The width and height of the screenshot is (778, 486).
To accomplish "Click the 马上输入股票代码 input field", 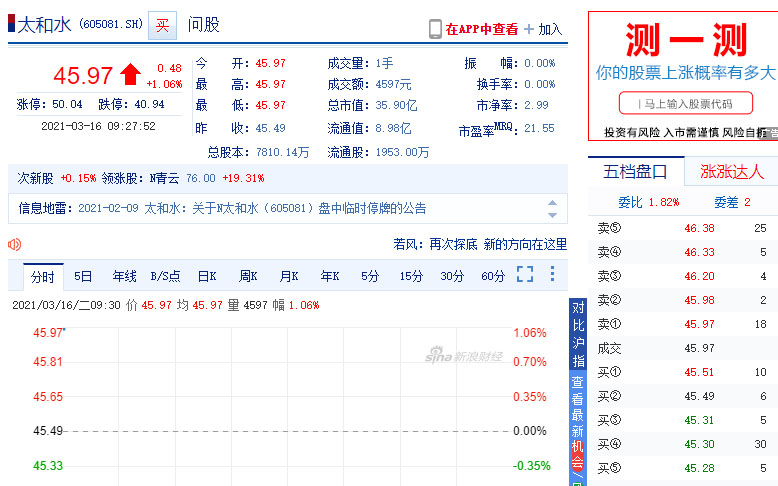I will point(686,104).
